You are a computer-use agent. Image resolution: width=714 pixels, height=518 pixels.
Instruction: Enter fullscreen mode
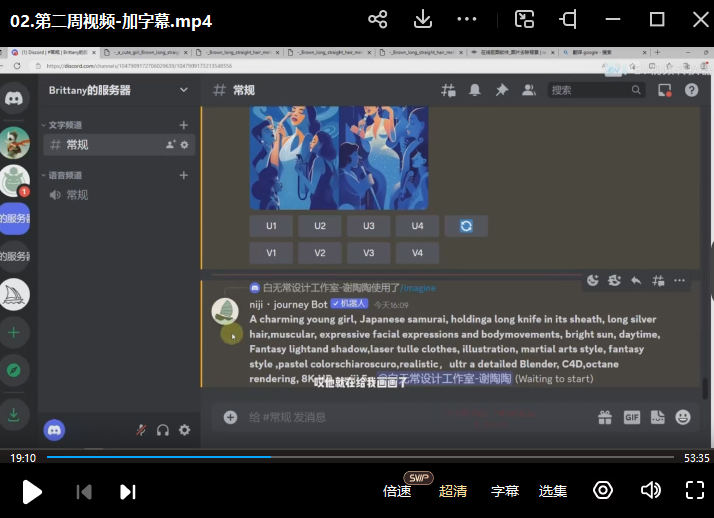[x=695, y=490]
